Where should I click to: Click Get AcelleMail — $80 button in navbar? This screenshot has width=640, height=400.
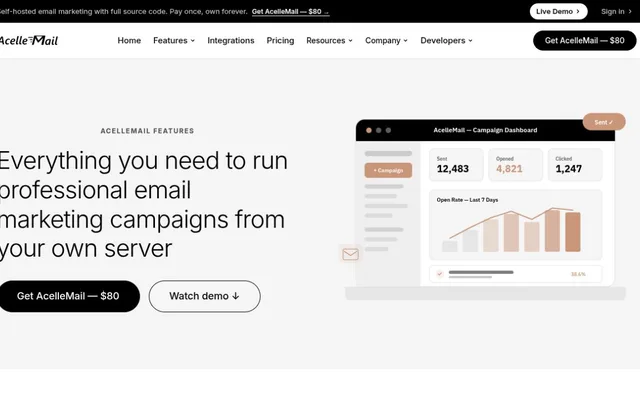584,40
